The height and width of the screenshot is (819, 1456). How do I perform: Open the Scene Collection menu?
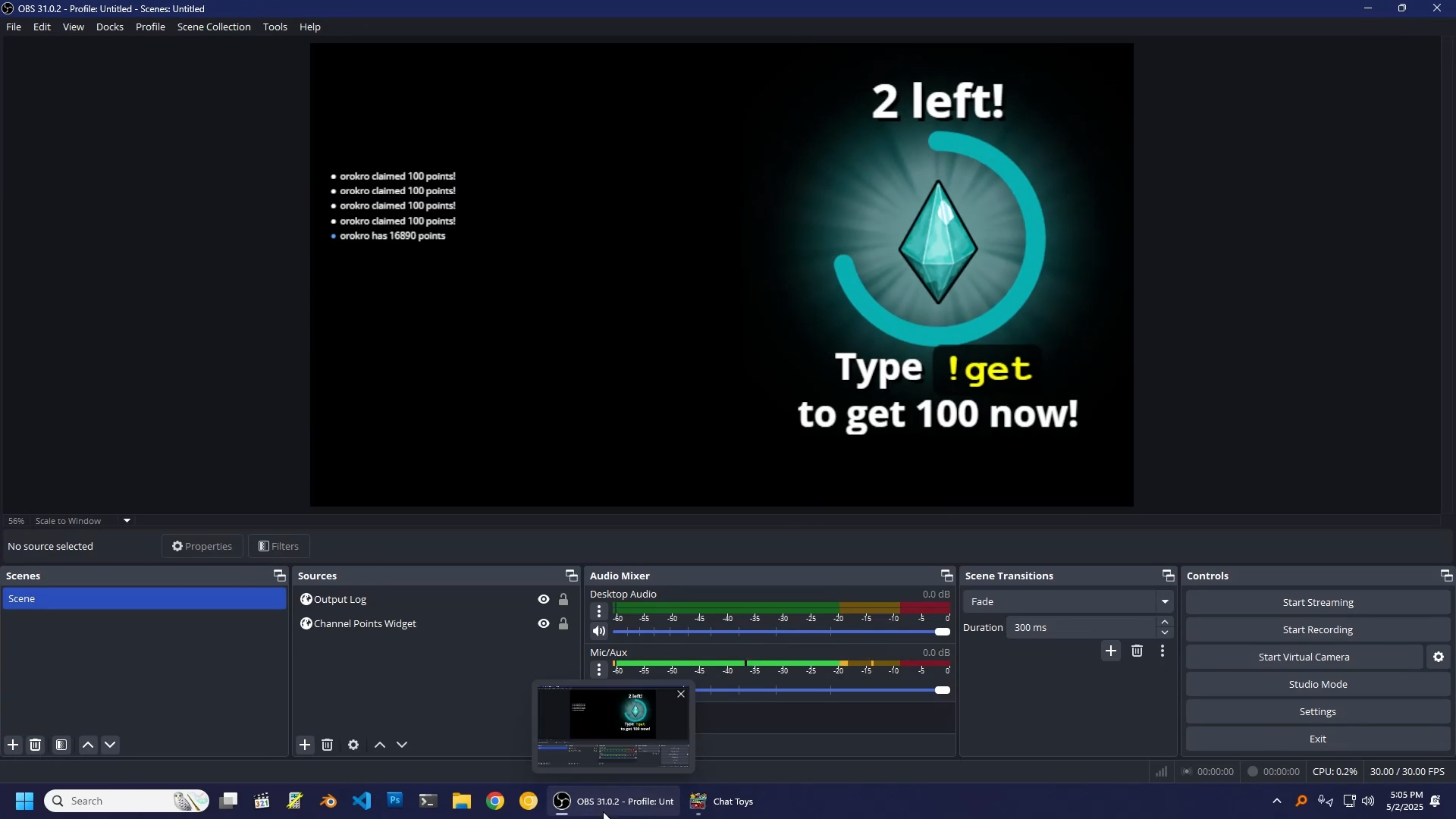pyautogui.click(x=214, y=27)
